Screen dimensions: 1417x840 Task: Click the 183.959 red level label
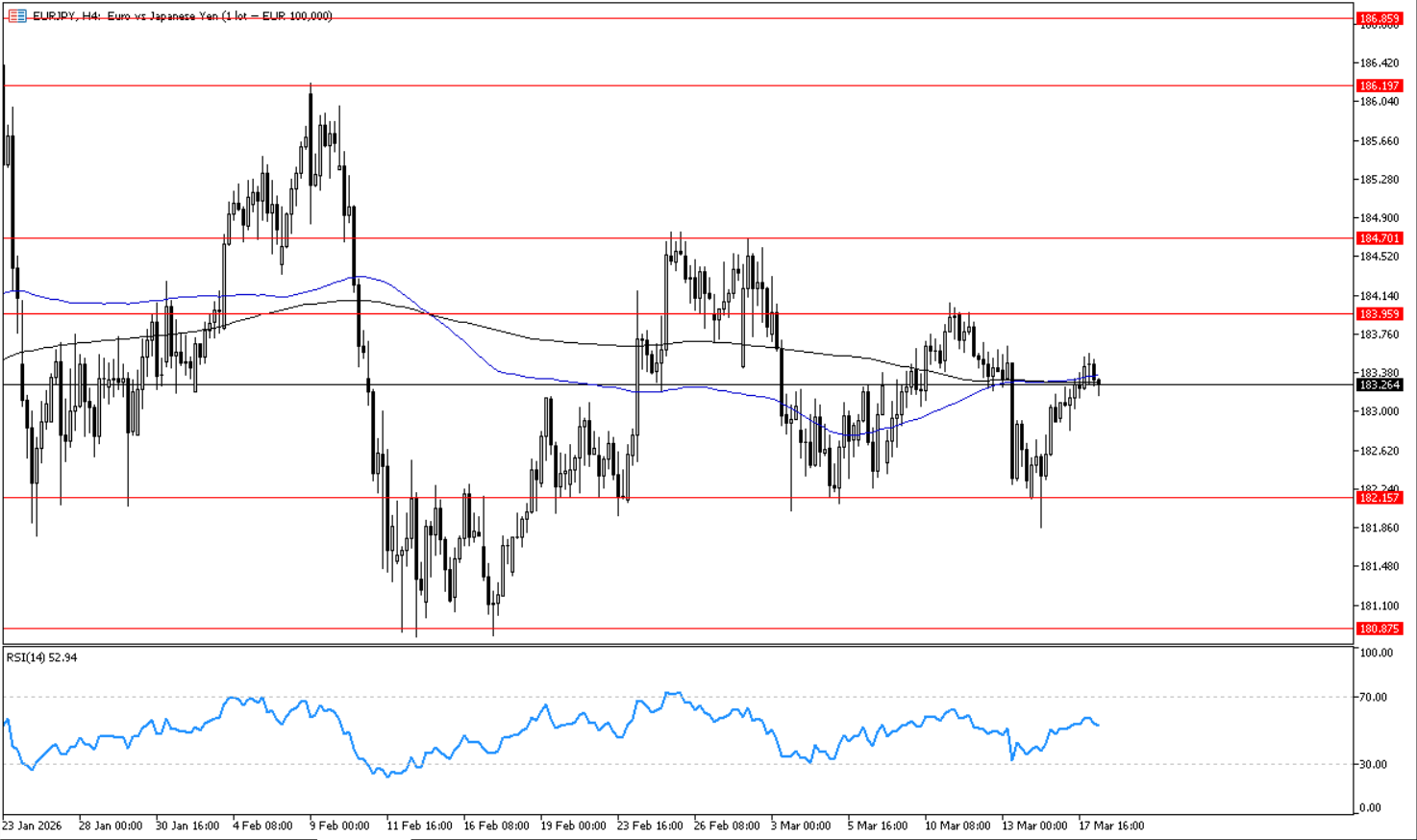click(x=1379, y=314)
